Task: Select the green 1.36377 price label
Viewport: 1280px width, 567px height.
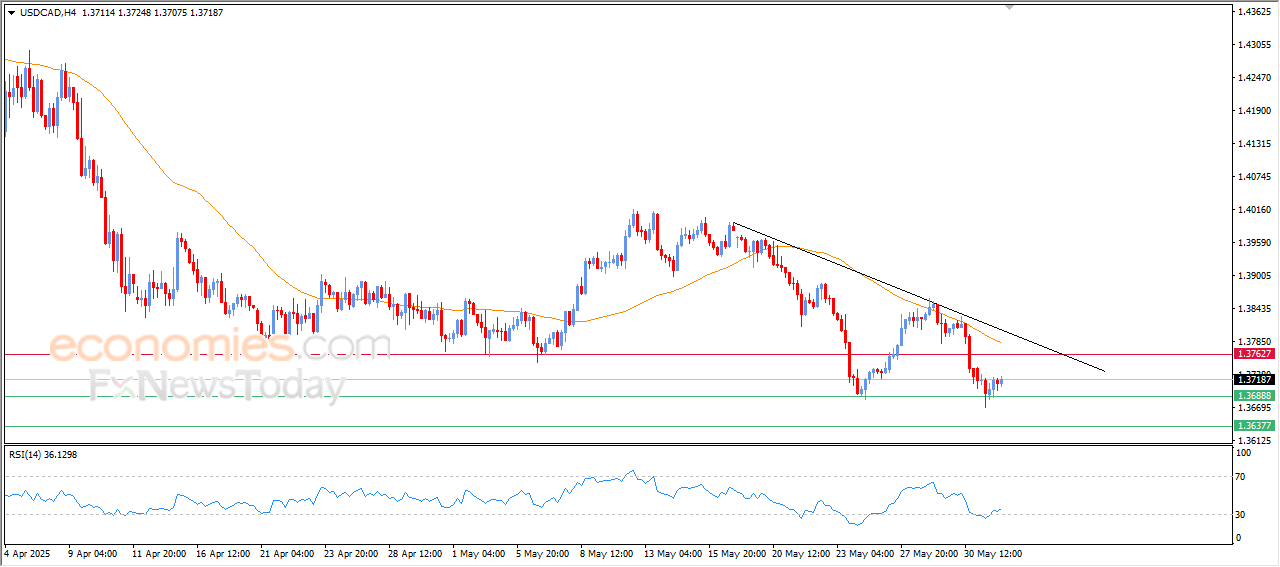Action: point(1253,426)
